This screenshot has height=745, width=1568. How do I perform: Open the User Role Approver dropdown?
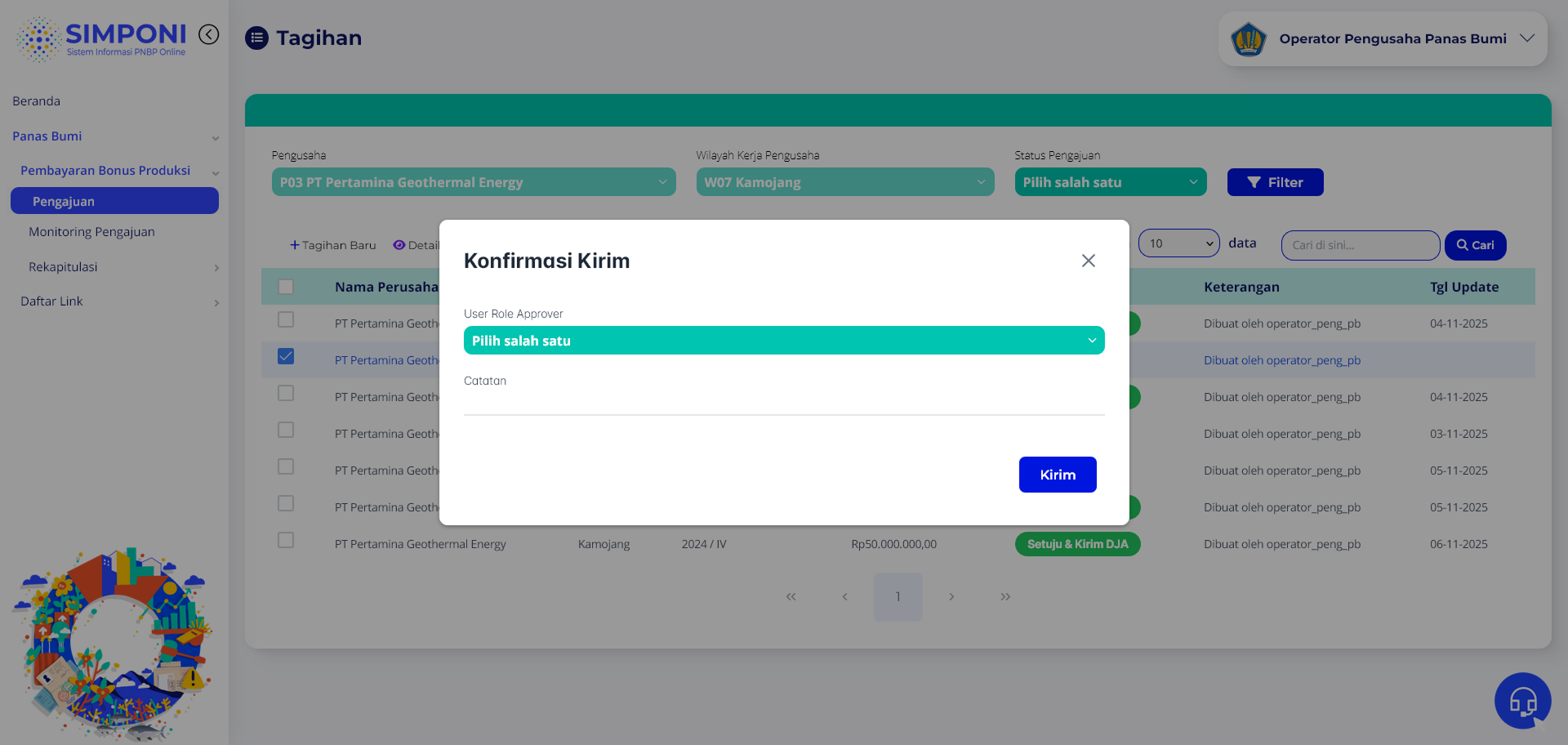tap(784, 341)
